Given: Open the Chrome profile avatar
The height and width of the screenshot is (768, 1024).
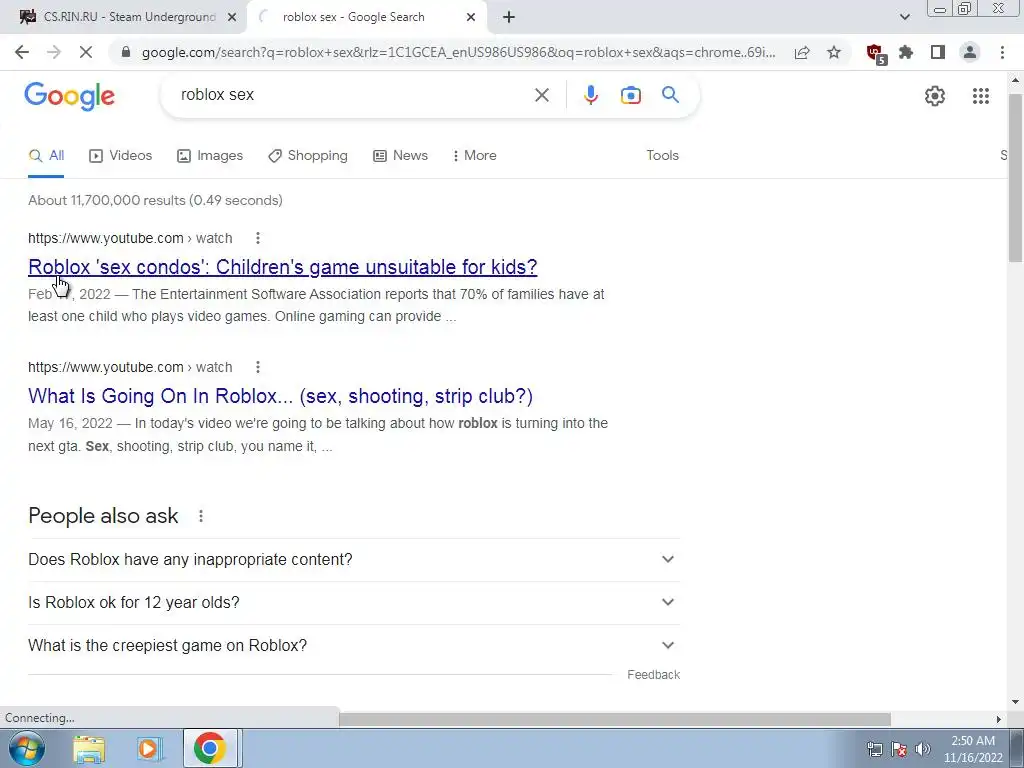Looking at the screenshot, I should tap(970, 52).
